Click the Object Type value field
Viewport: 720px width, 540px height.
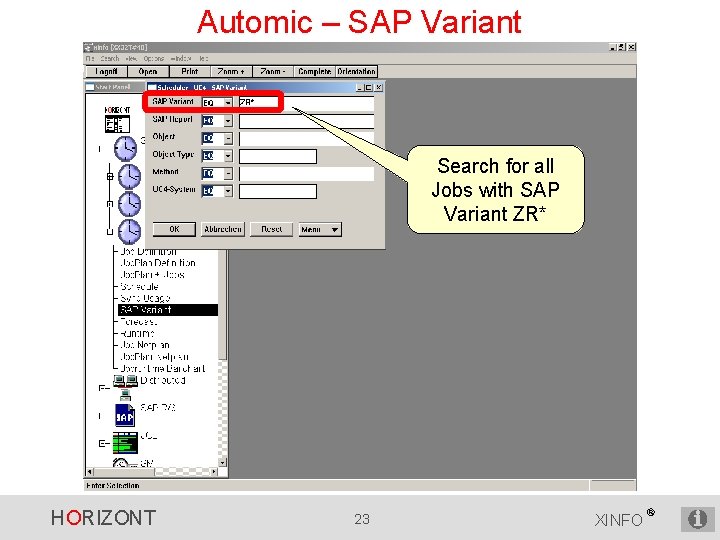point(278,157)
